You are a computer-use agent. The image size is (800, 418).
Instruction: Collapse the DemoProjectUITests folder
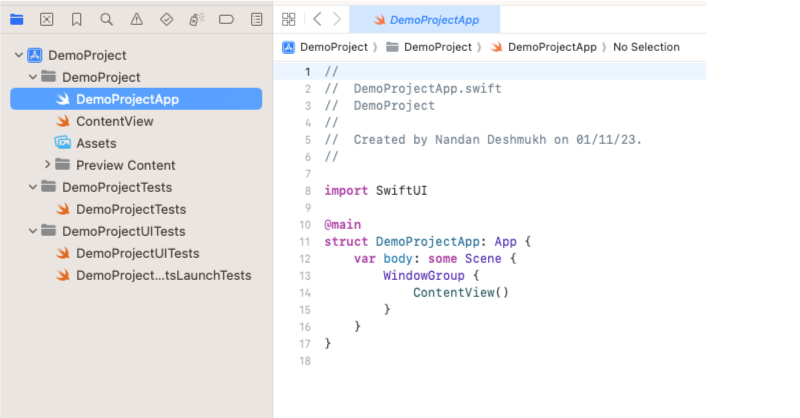[x=33, y=231]
